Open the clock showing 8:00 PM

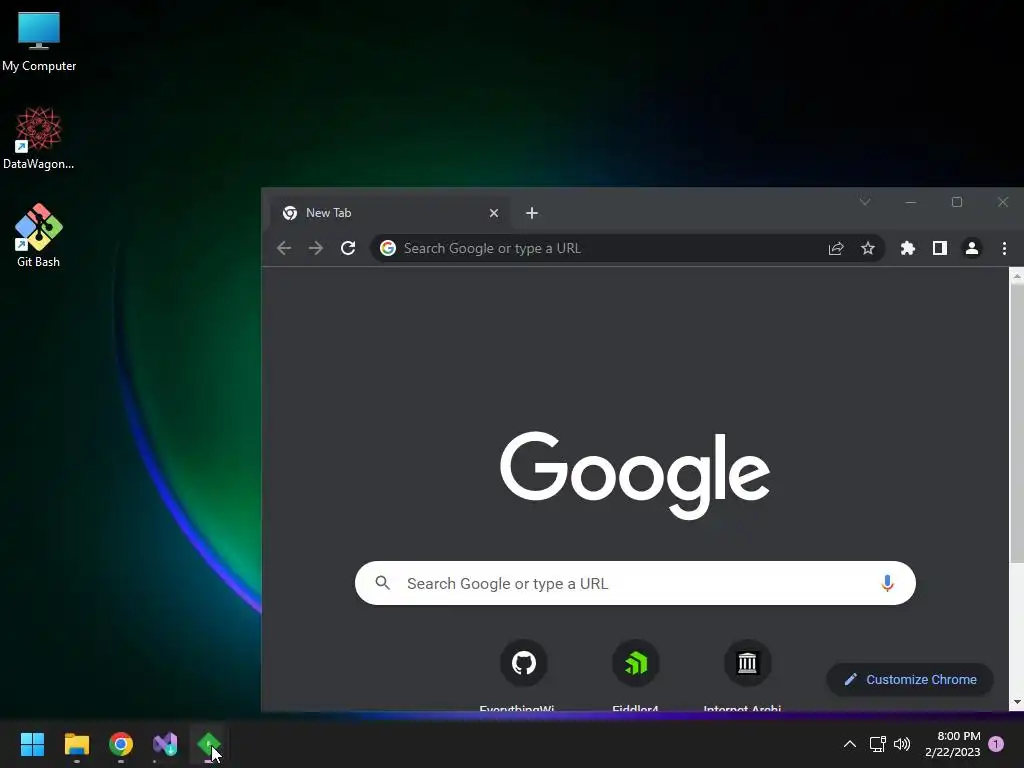point(953,744)
